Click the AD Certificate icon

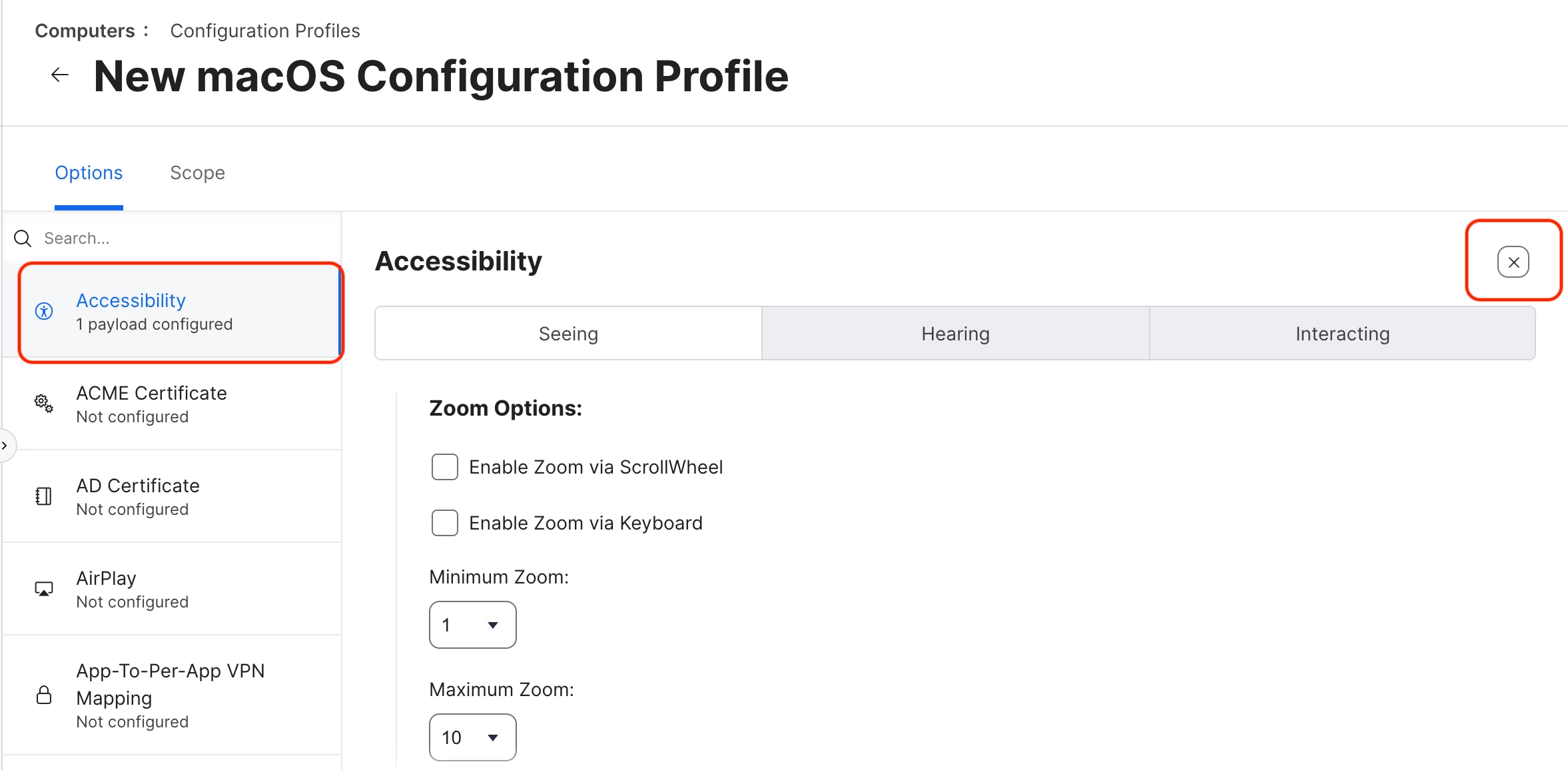[x=44, y=496]
